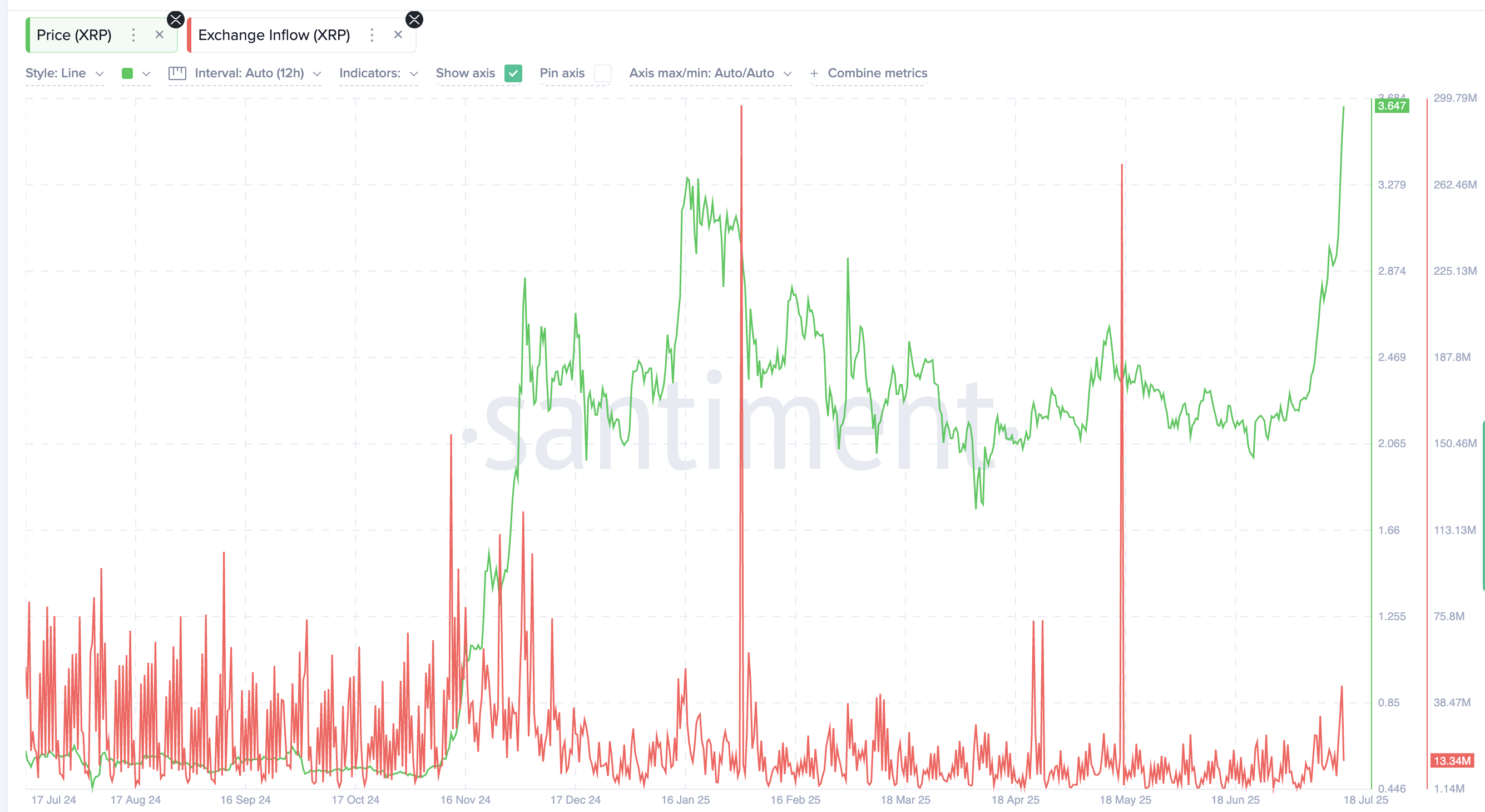
Task: Open Exchange Inflow (XRP) three-dot options menu
Action: [x=372, y=35]
